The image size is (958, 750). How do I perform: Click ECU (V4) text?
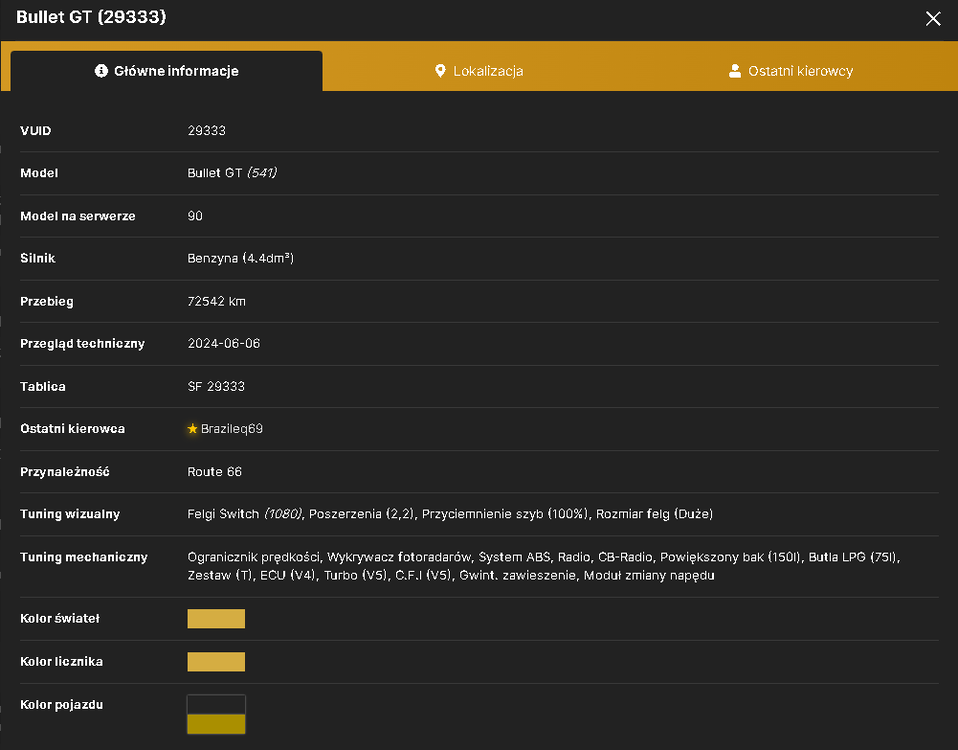point(289,575)
